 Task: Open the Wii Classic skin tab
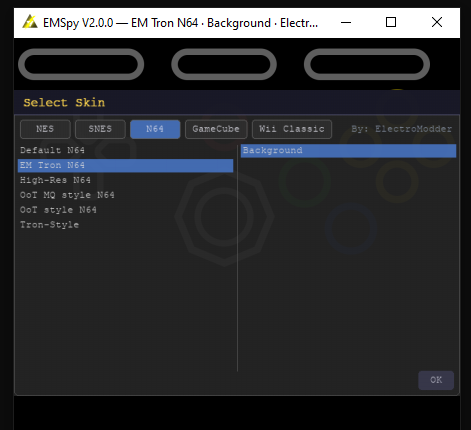[292, 129]
